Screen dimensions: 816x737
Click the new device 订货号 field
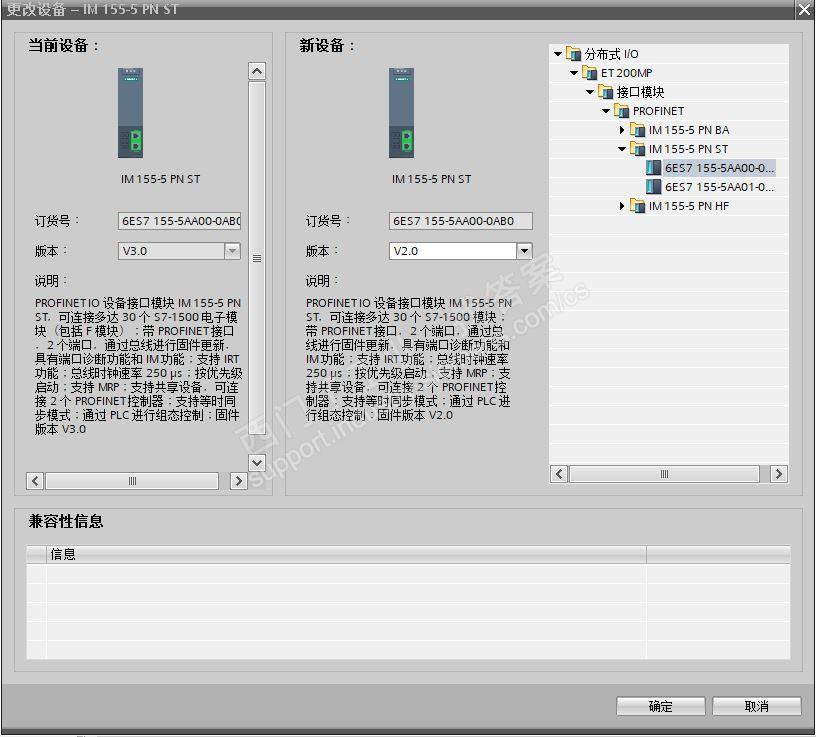click(x=461, y=221)
